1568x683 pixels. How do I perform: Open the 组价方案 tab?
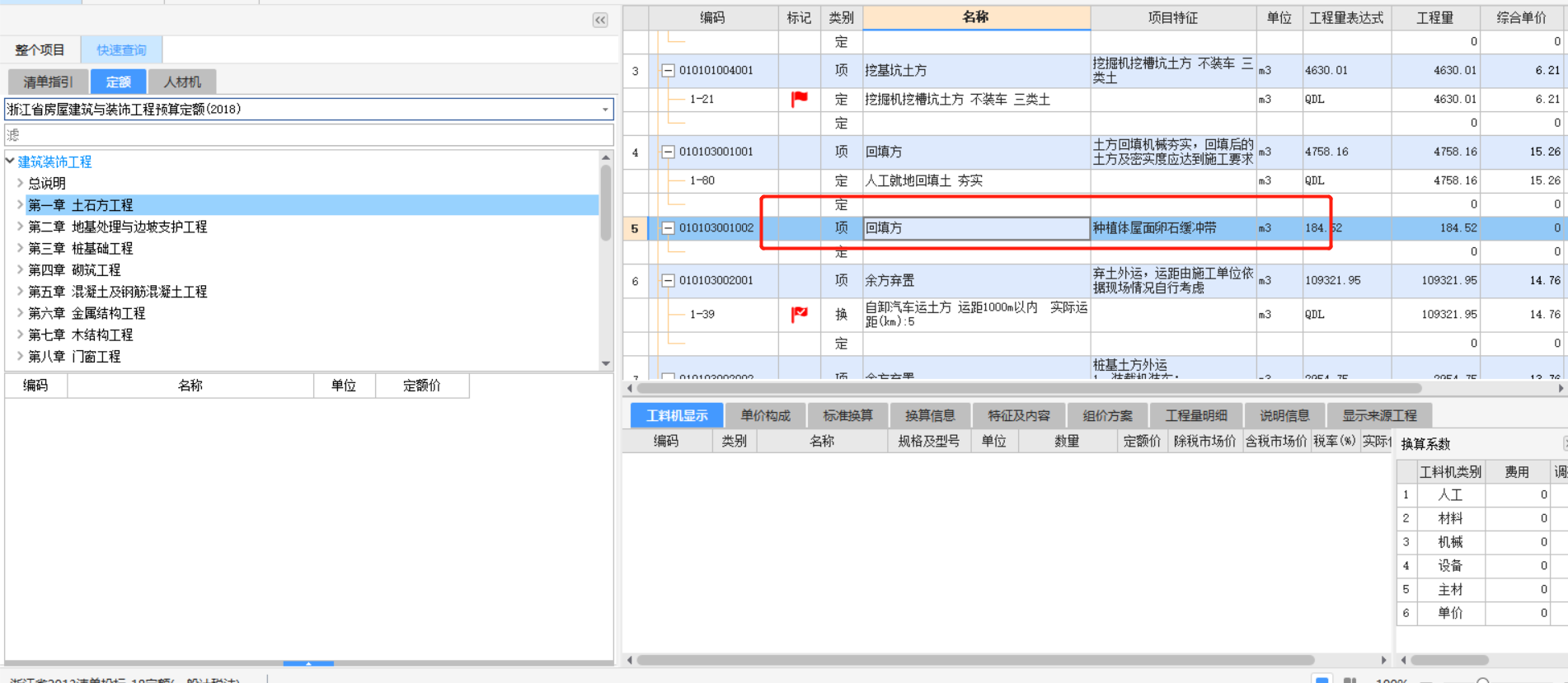[x=1107, y=415]
